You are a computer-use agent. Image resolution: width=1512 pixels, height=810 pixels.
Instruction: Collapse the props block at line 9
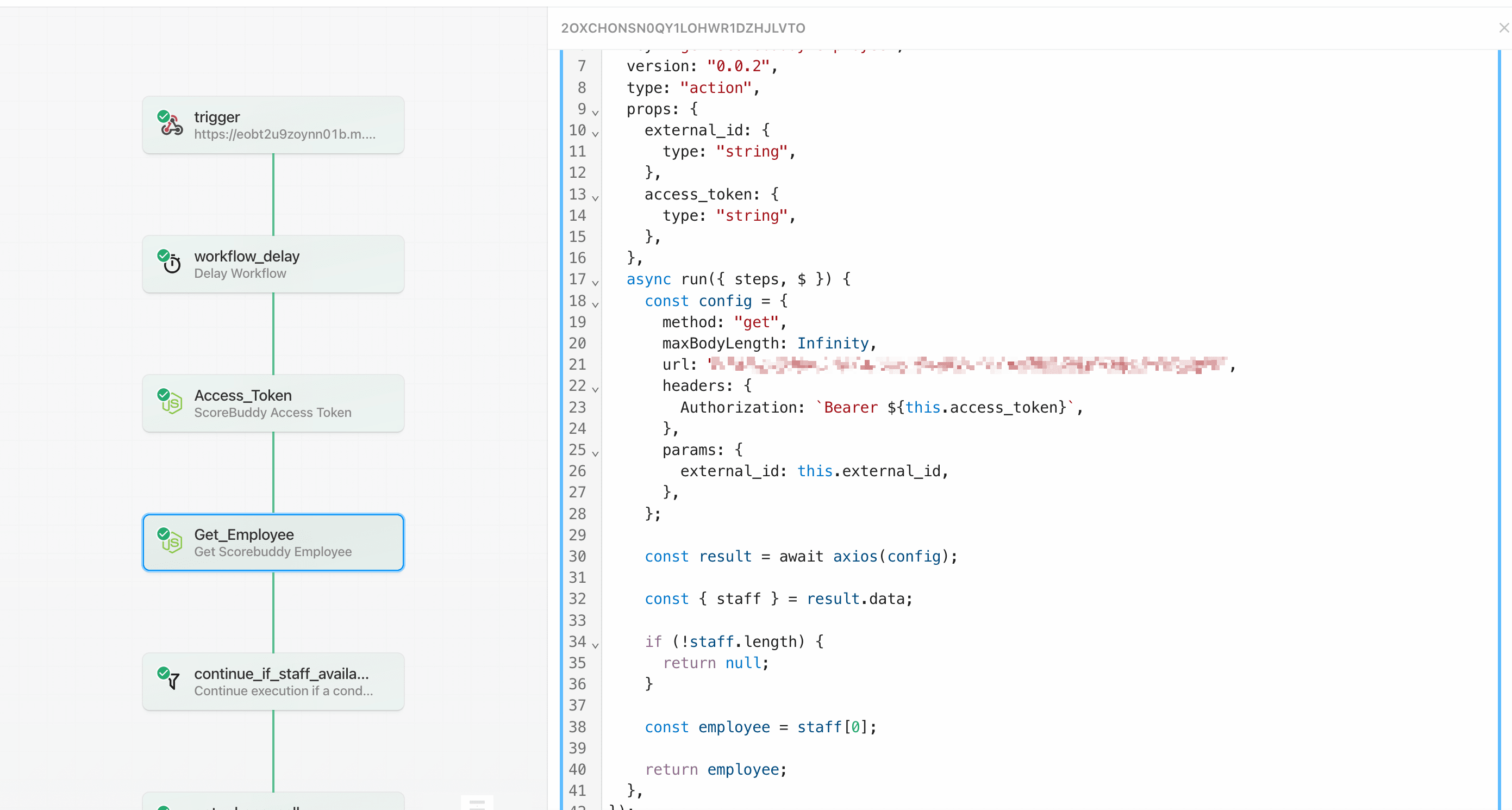(x=595, y=111)
